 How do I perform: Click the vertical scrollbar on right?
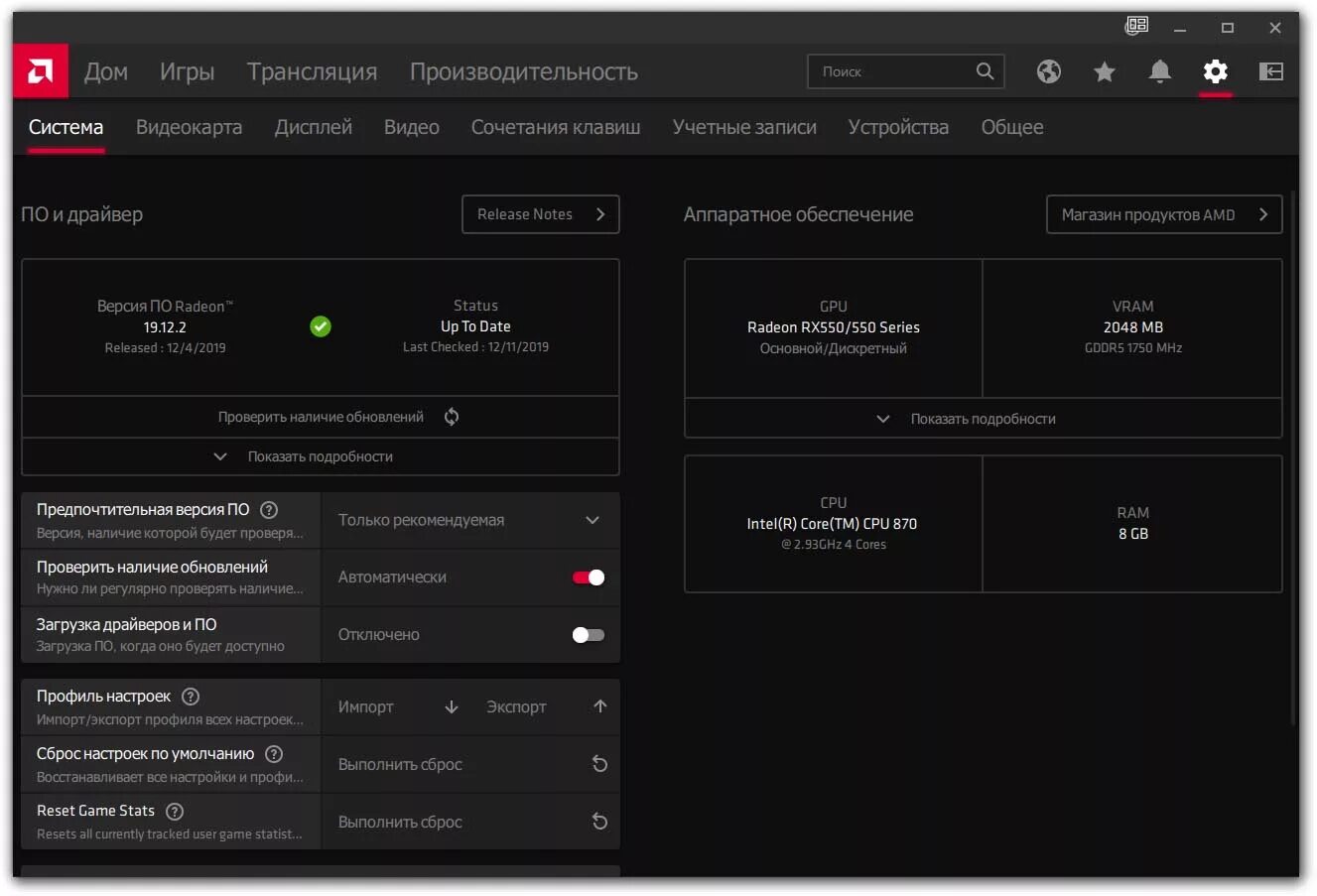(1293, 456)
